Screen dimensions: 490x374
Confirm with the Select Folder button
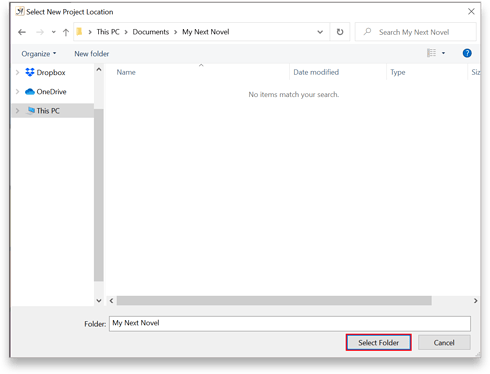click(x=378, y=343)
